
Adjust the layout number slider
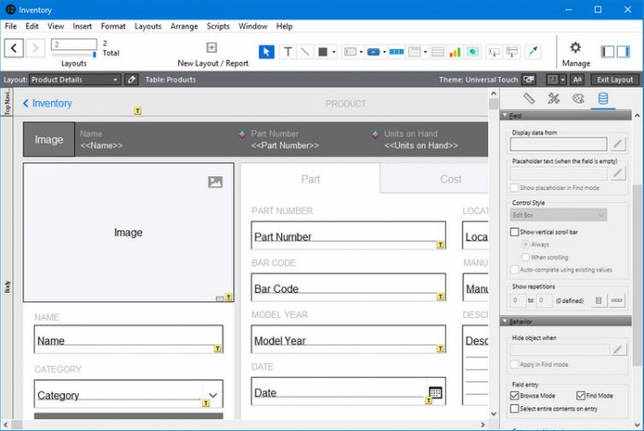(94, 54)
